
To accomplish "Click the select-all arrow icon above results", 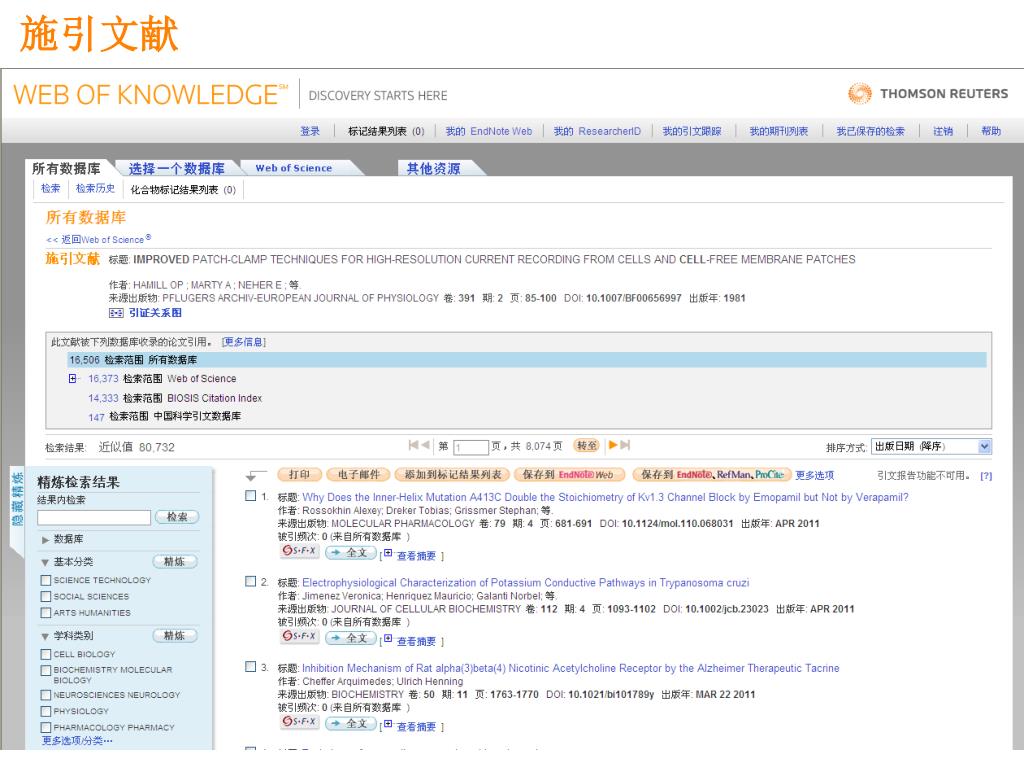I will click(x=255, y=475).
